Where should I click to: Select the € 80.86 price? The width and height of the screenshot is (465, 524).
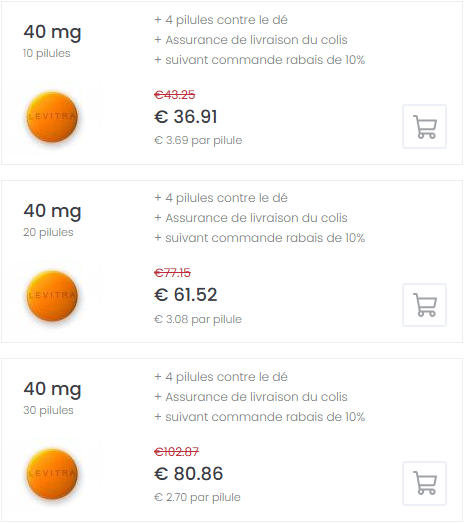click(x=189, y=474)
